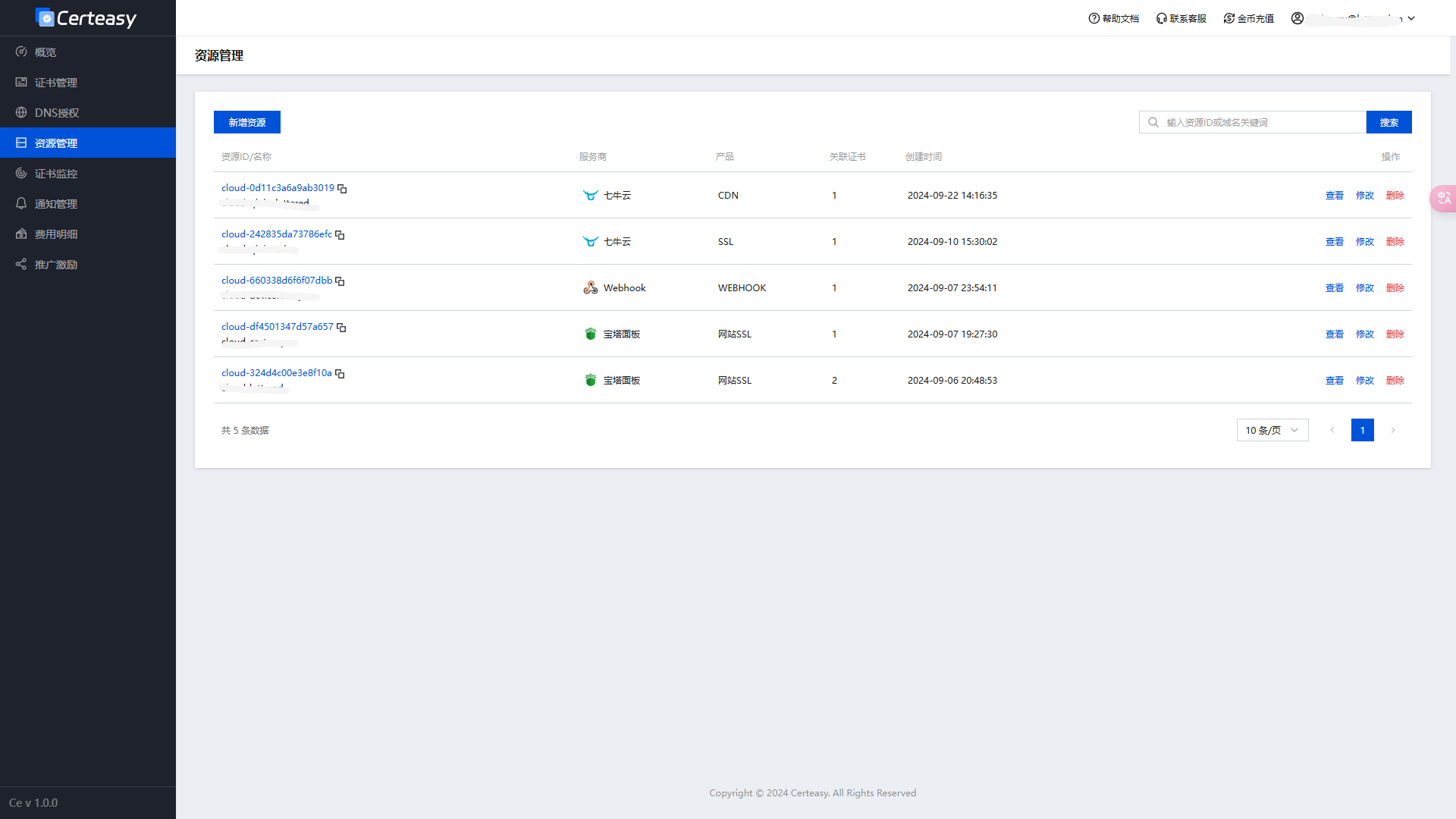Click 宝塔面板 icon in the 20:48:53 row
The width and height of the screenshot is (1456, 819).
[x=591, y=380]
